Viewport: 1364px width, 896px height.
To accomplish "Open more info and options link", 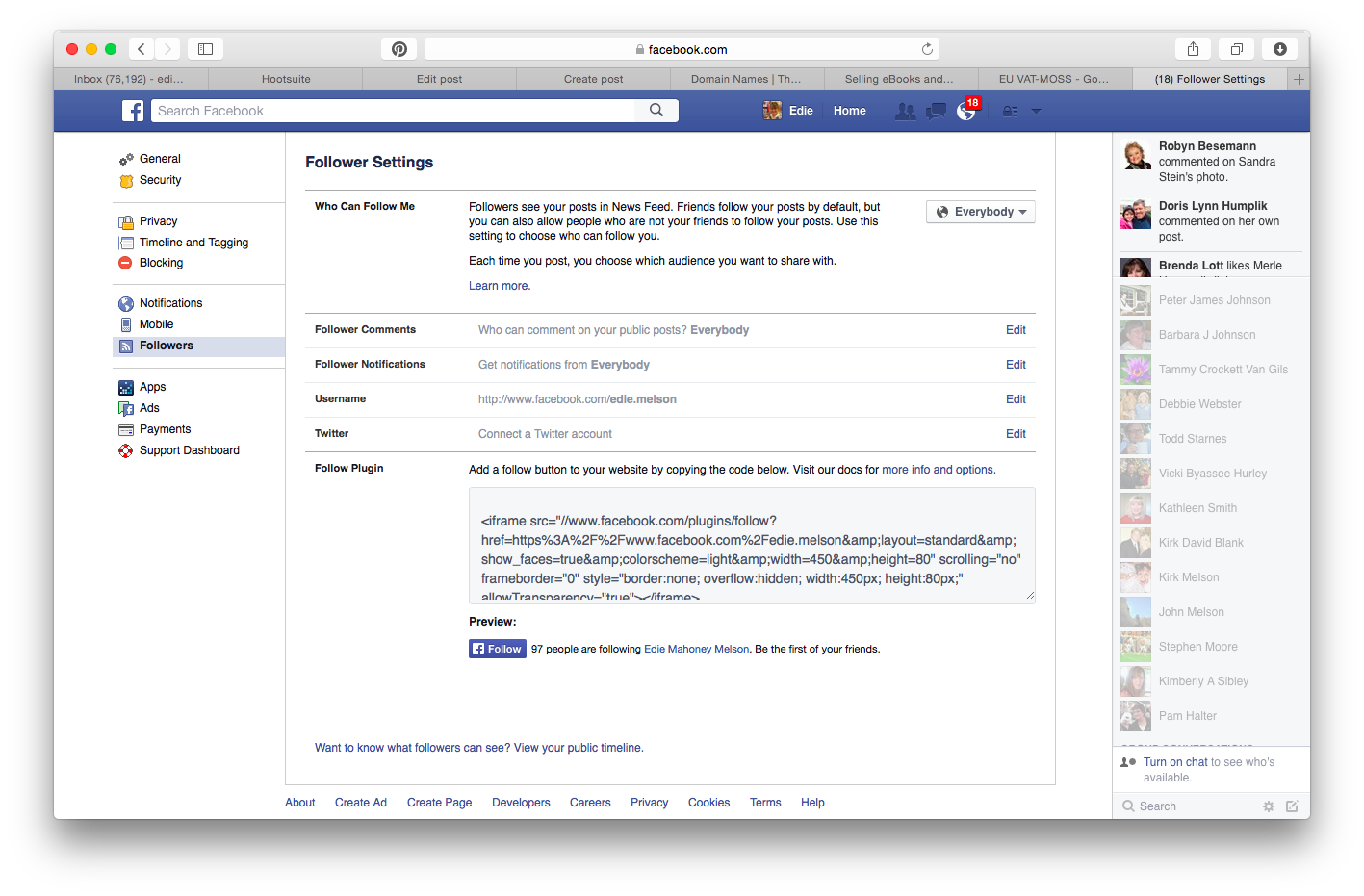I will pyautogui.click(x=938, y=470).
